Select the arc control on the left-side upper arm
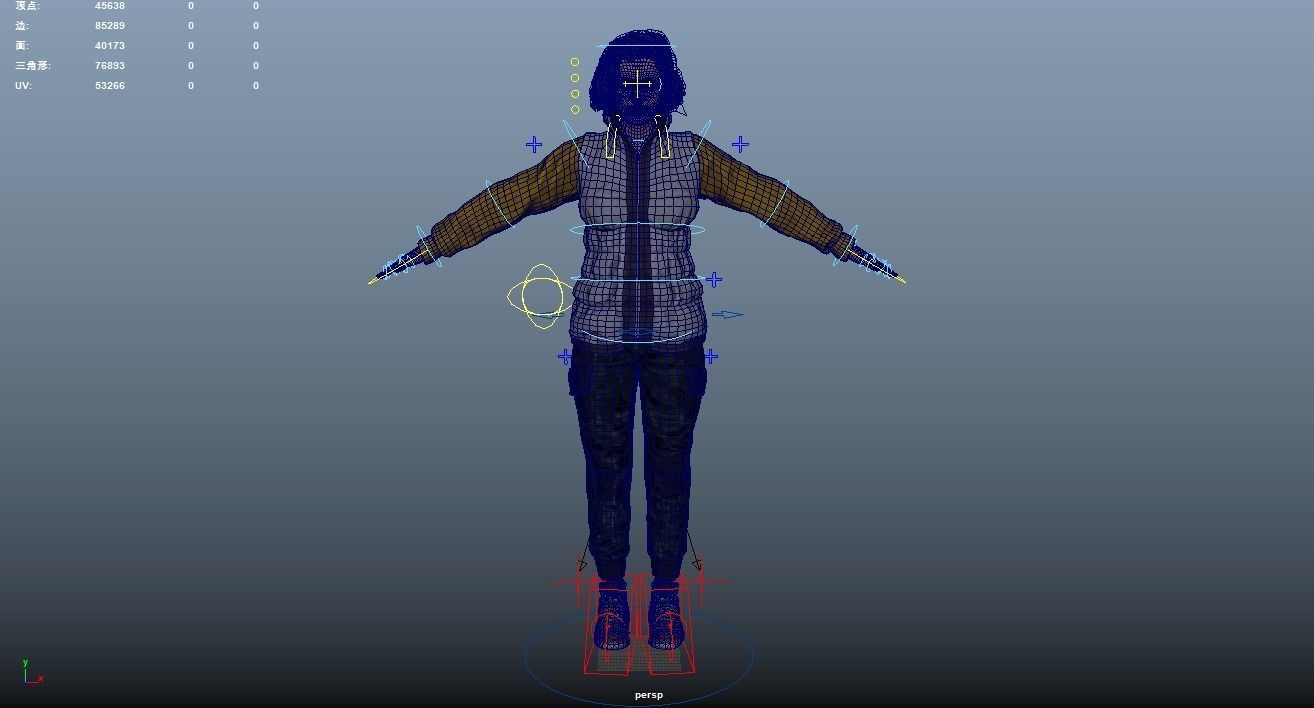The width and height of the screenshot is (1314, 708). click(x=500, y=204)
